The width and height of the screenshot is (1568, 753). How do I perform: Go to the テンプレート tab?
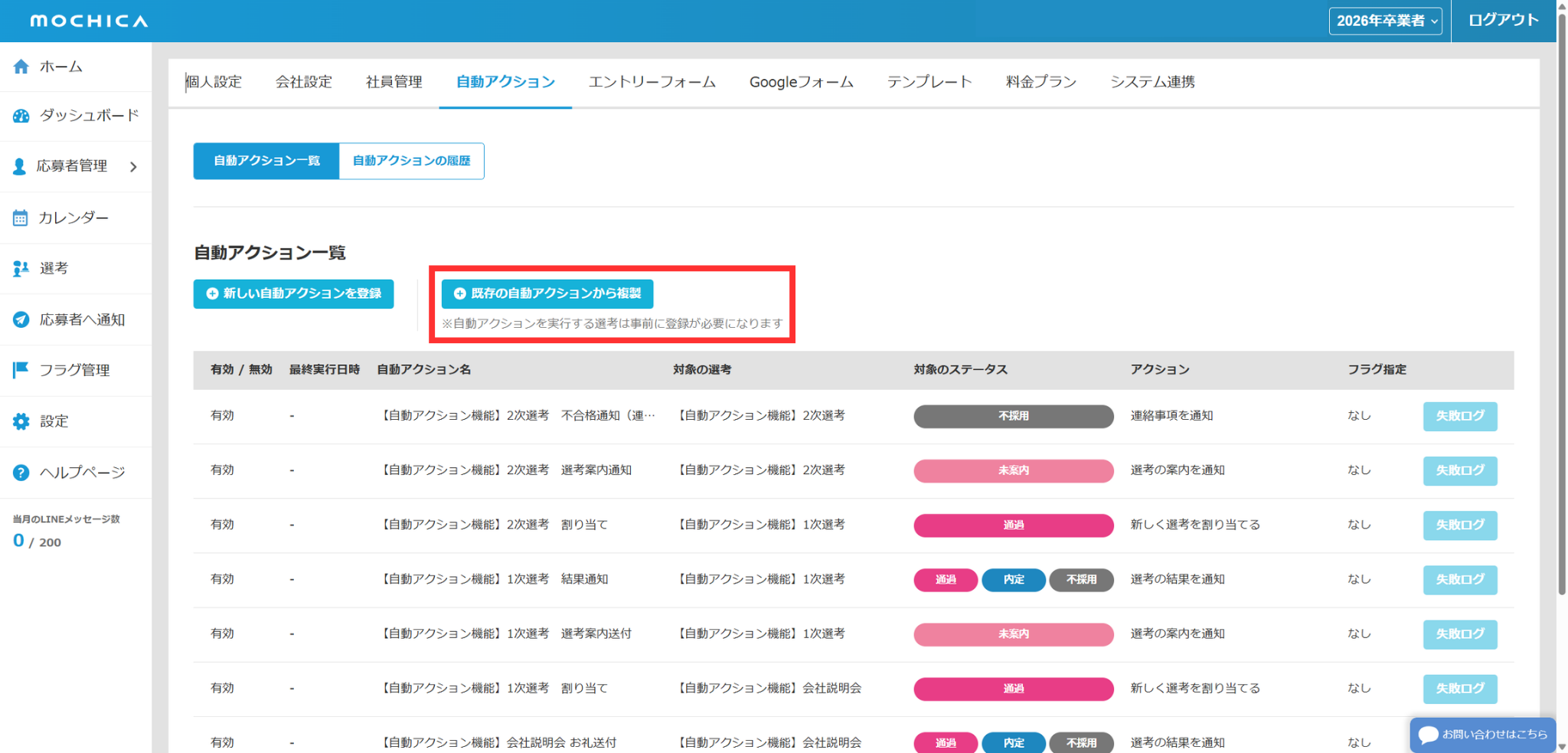[x=929, y=82]
